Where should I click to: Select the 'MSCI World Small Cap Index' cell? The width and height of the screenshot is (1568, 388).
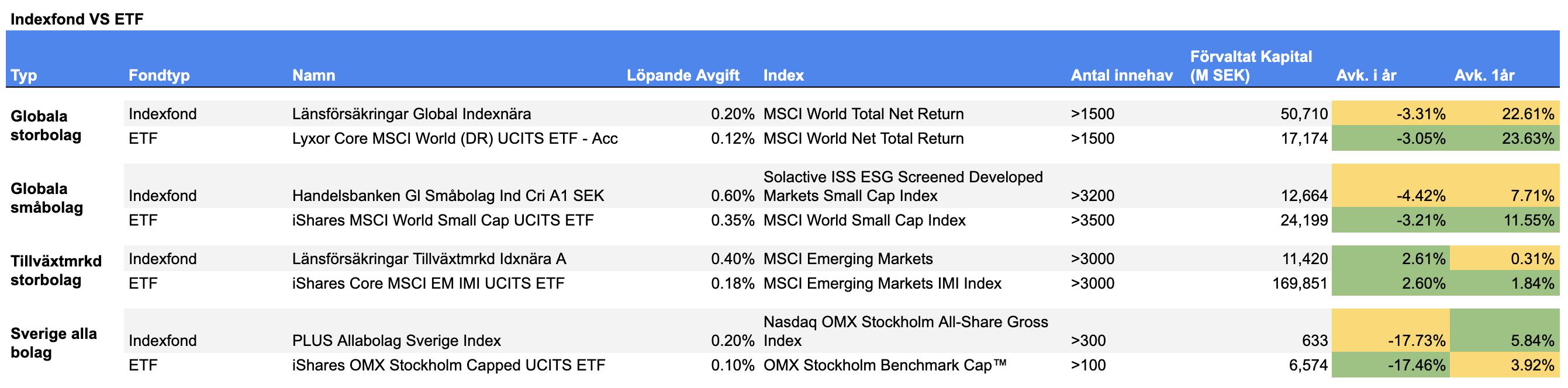tap(864, 220)
